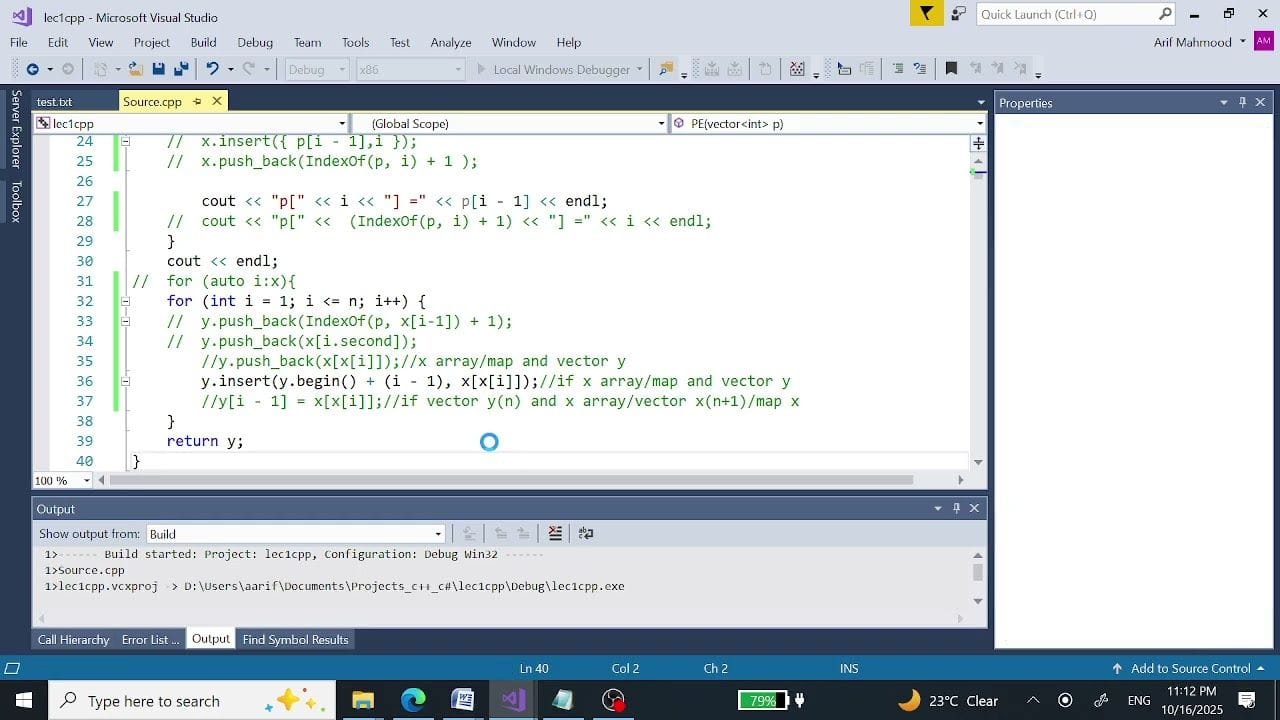Click the Windows Start button
This screenshot has height=720, width=1280.
point(23,700)
